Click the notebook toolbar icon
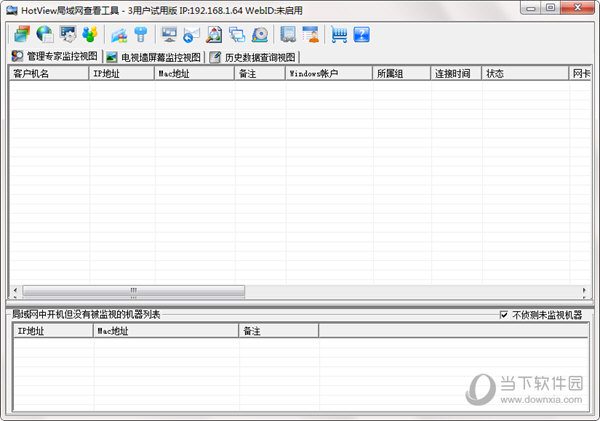 [x=288, y=34]
